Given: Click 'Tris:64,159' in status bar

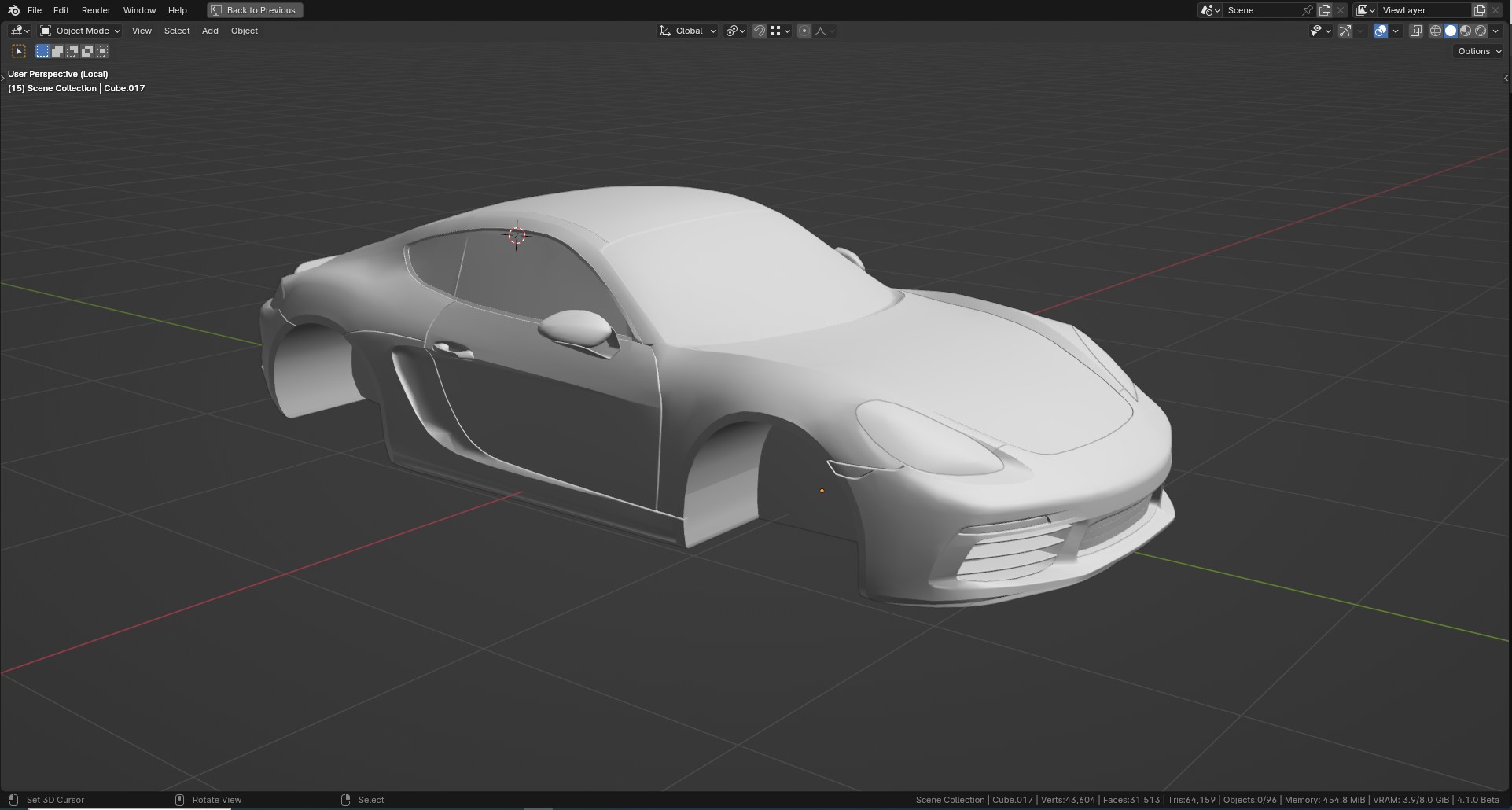Looking at the screenshot, I should click(1192, 800).
